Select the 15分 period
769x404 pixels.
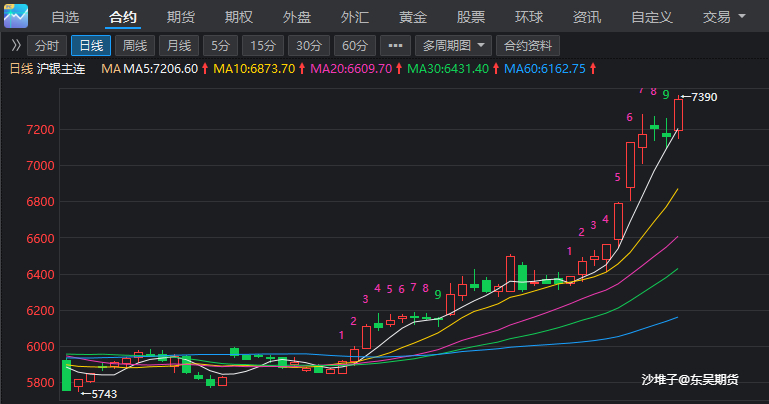point(263,46)
